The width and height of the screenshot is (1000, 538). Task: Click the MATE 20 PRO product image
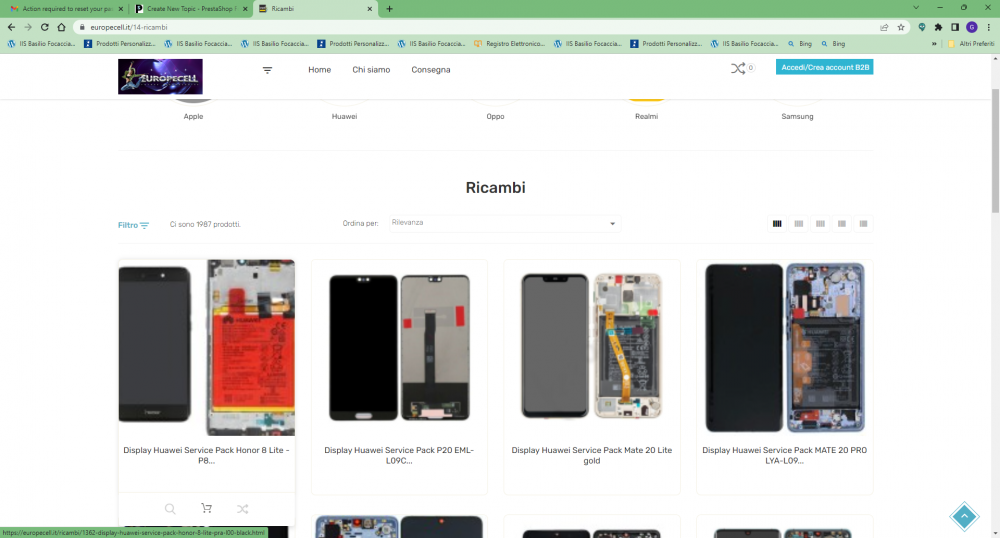click(x=784, y=347)
